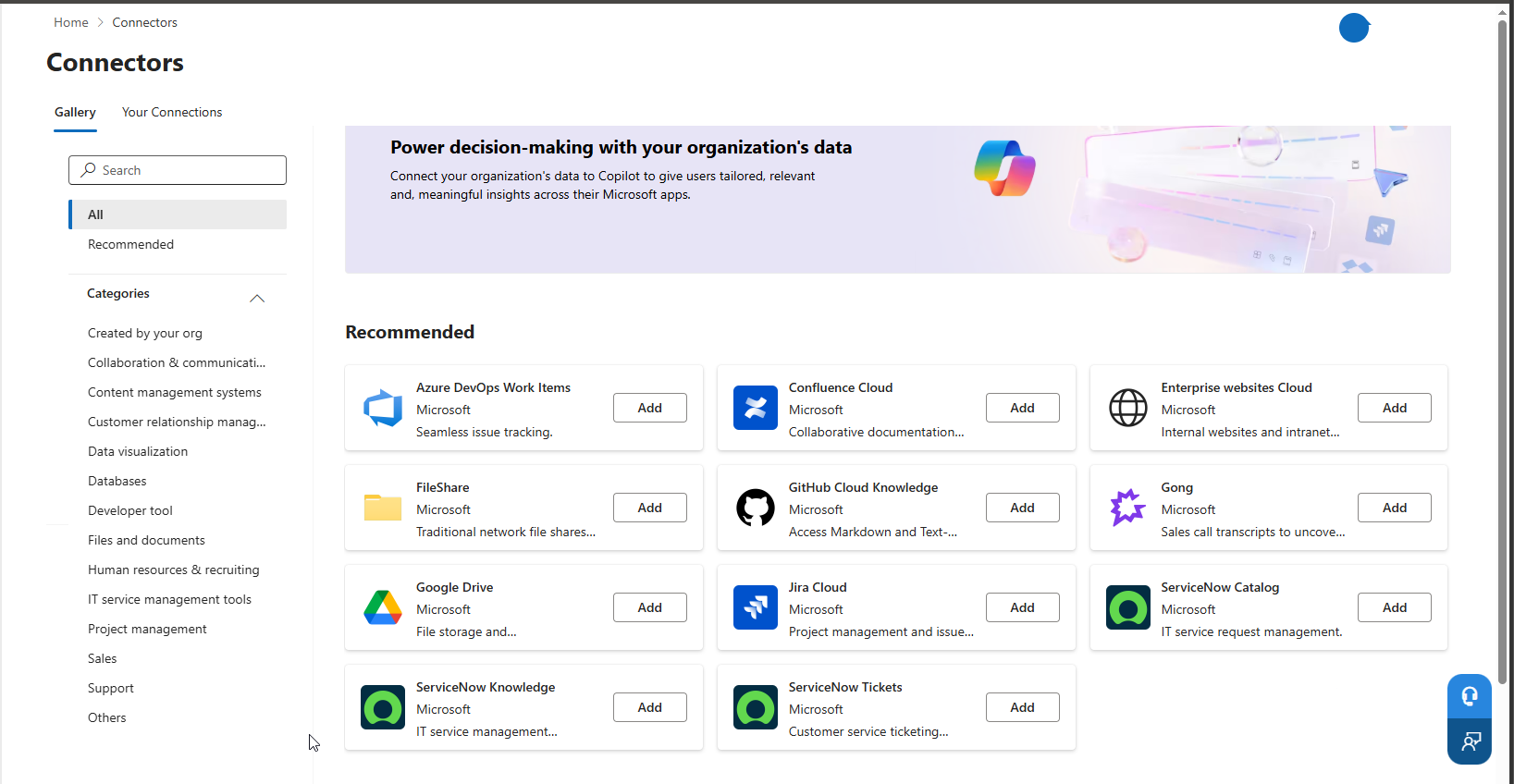Add the Confluence Cloud connector

[x=1023, y=408]
